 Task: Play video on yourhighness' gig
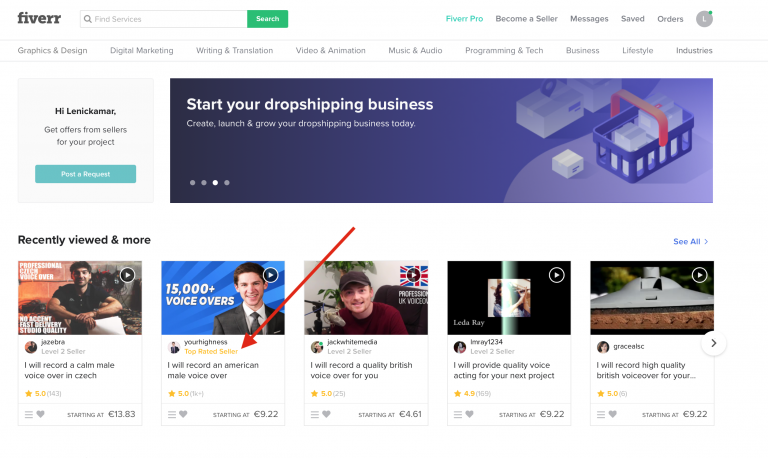pyautogui.click(x=270, y=275)
